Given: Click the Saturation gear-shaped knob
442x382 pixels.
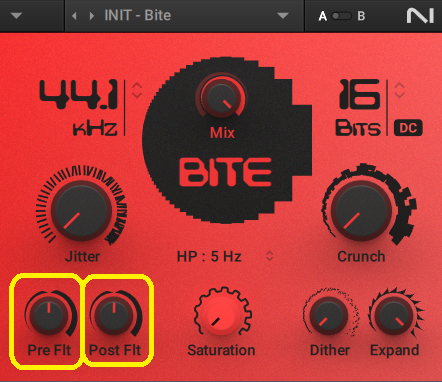Looking at the screenshot, I should click(x=222, y=313).
